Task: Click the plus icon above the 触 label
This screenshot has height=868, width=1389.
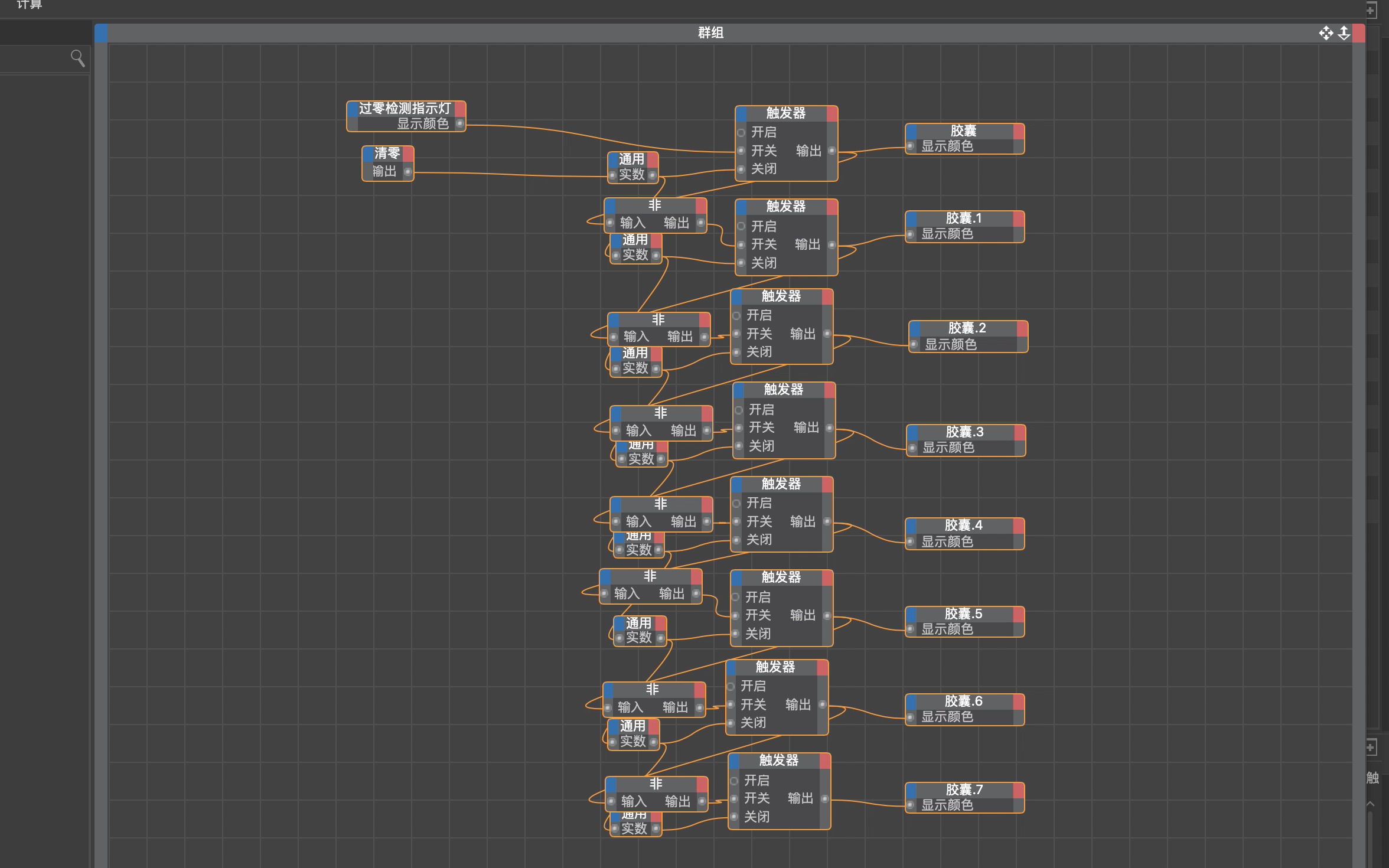Action: click(1371, 748)
